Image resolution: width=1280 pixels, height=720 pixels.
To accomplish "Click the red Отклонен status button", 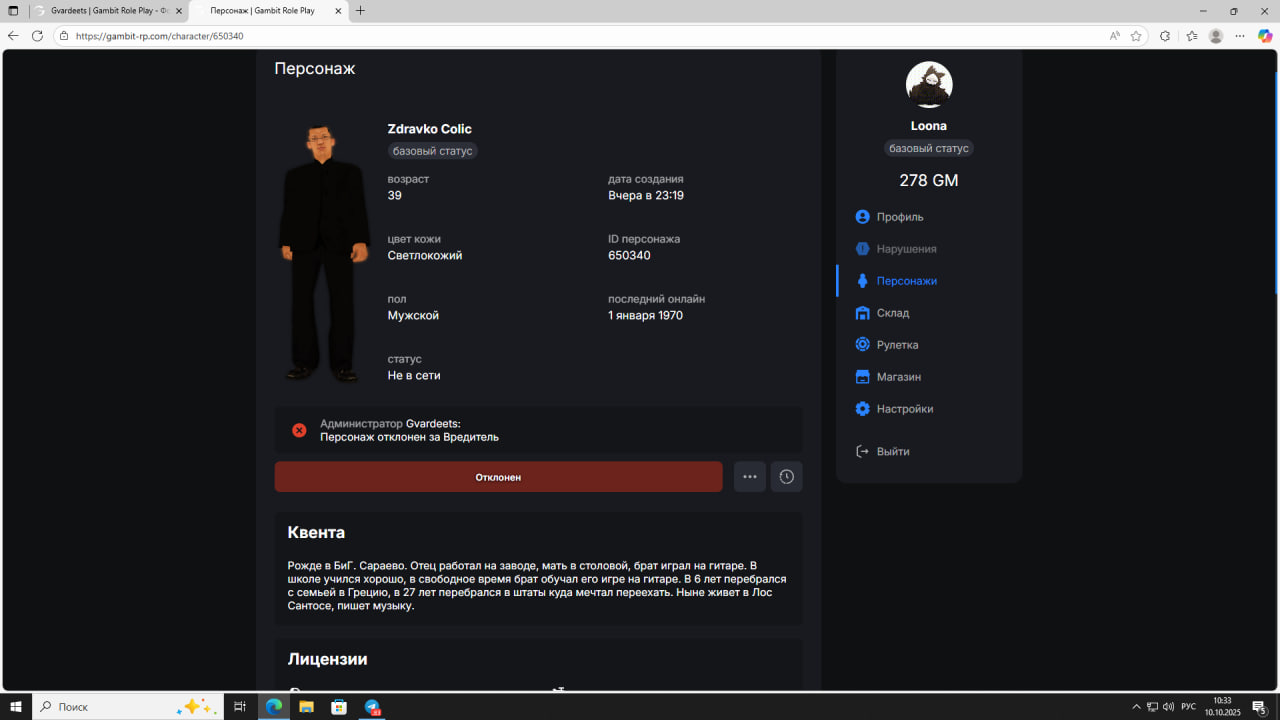I will (498, 477).
